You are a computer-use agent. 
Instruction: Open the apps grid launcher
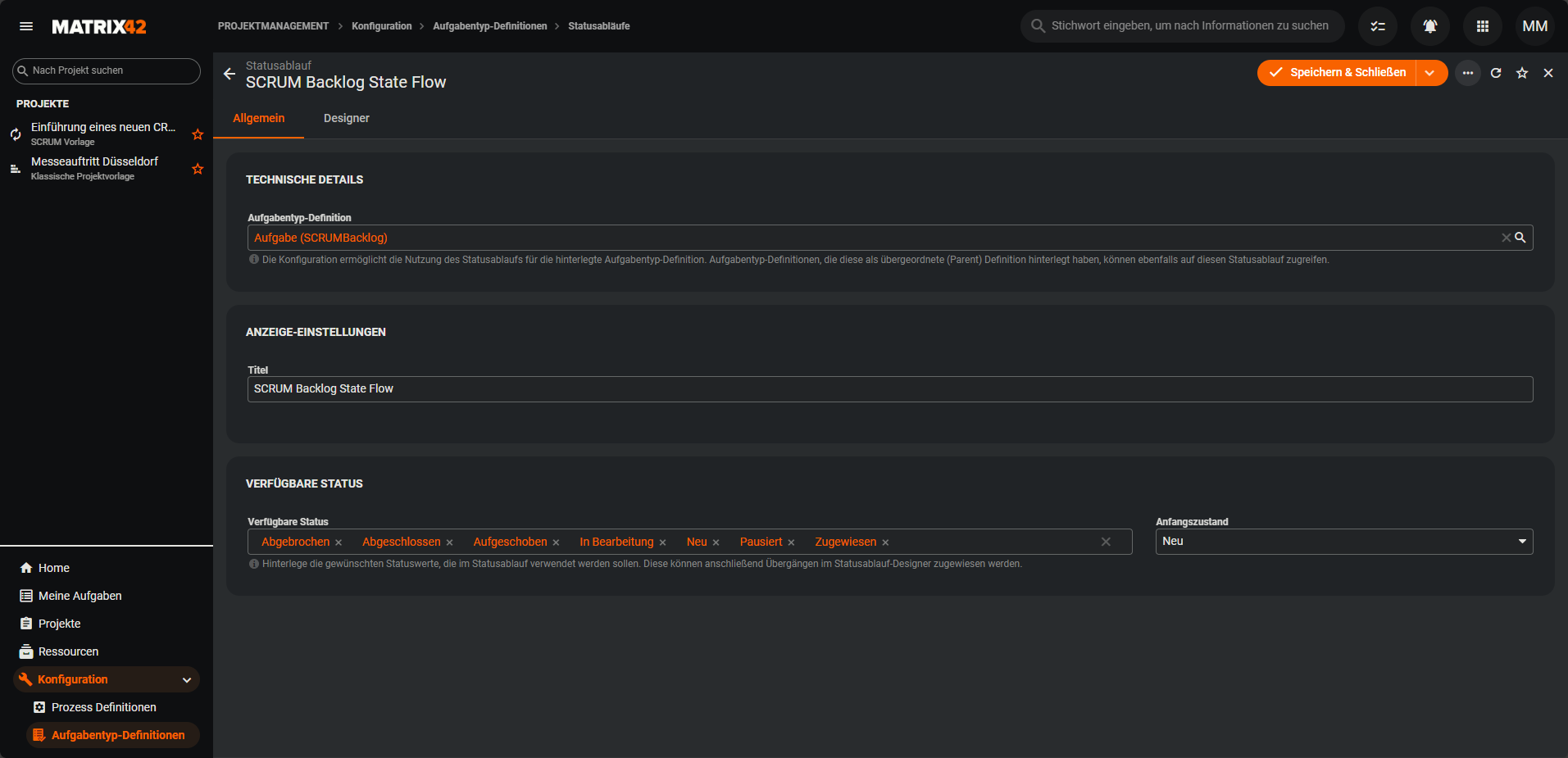pos(1482,26)
